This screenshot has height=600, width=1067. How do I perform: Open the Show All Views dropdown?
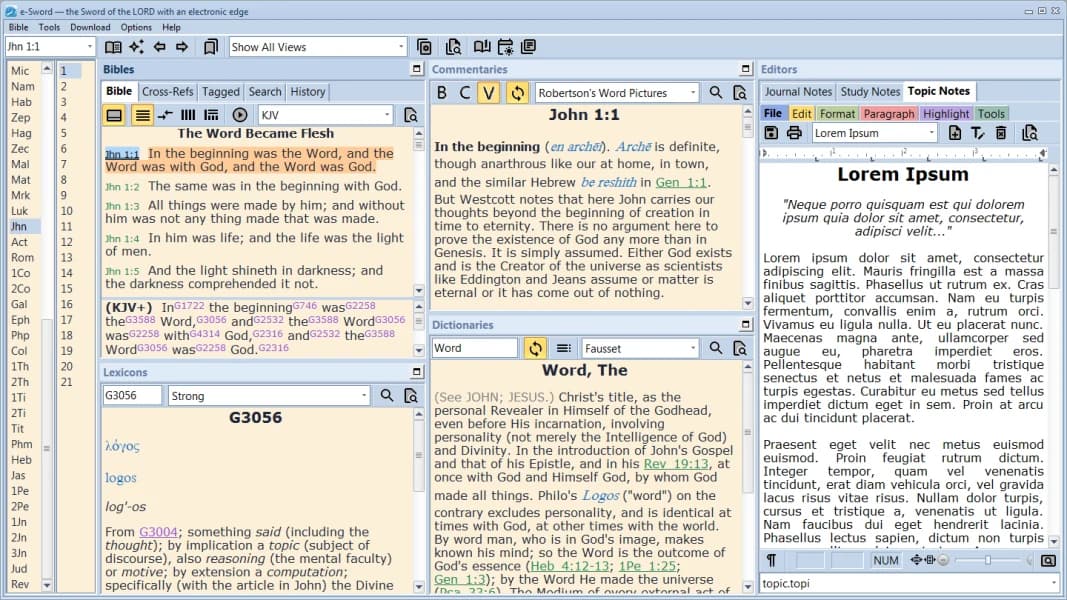click(401, 47)
